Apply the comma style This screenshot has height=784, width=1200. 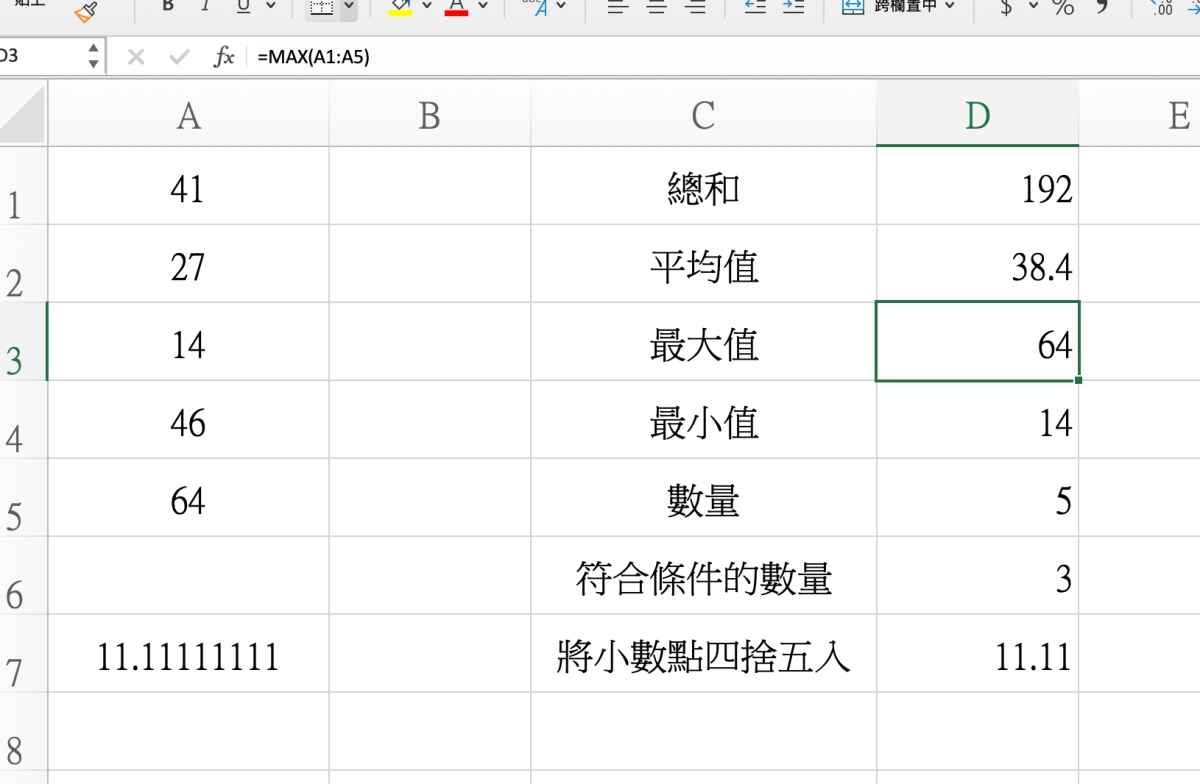point(1102,8)
